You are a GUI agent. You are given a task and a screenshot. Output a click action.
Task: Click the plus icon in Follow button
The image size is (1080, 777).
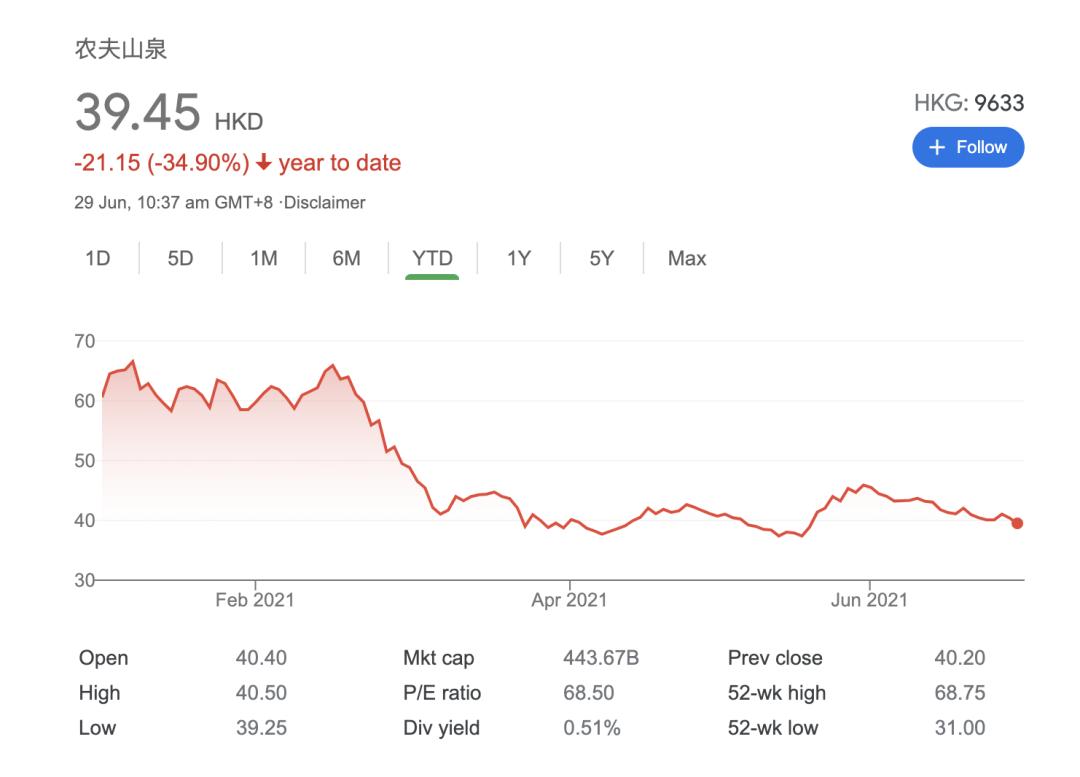point(937,147)
